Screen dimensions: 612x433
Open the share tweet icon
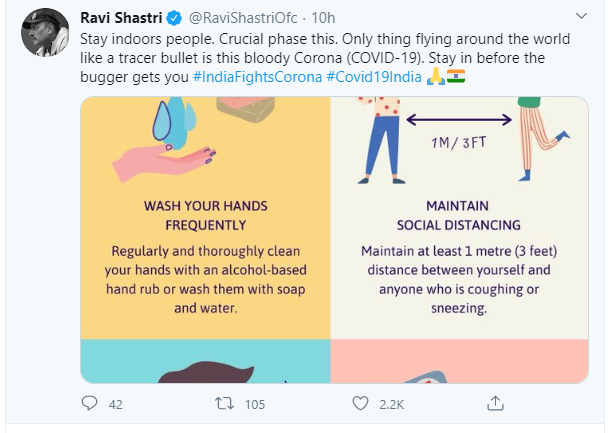495,403
